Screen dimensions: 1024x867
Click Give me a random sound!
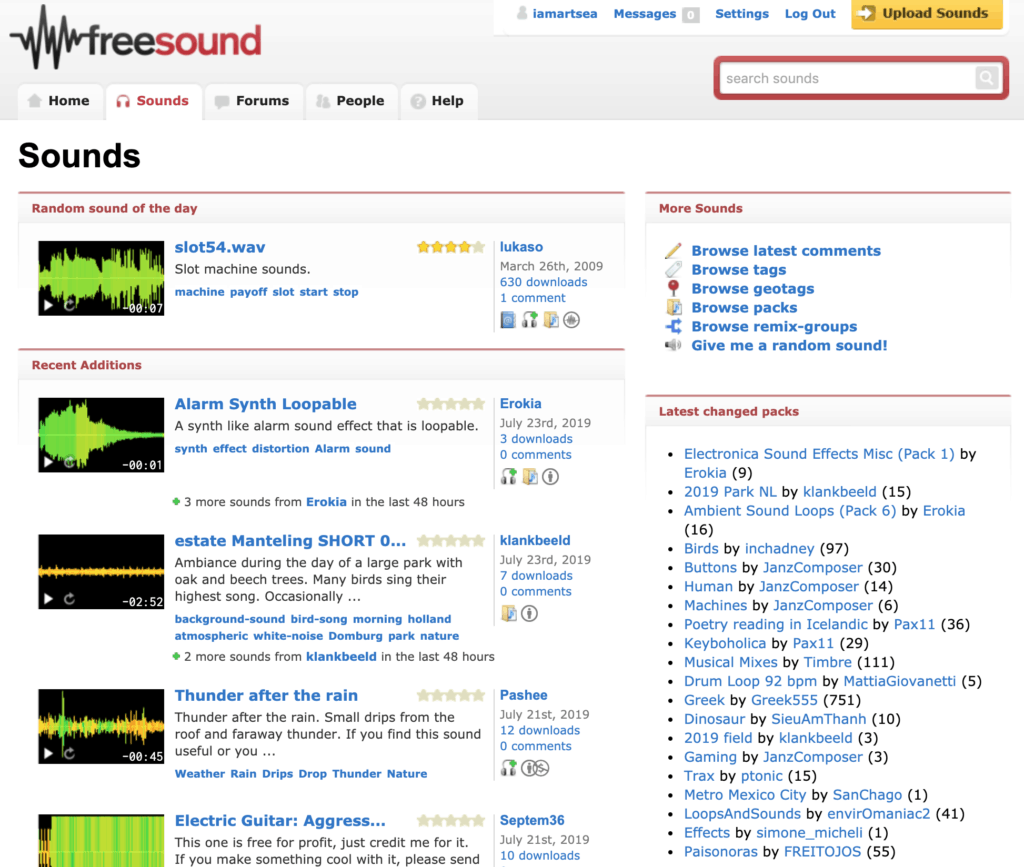coord(789,345)
